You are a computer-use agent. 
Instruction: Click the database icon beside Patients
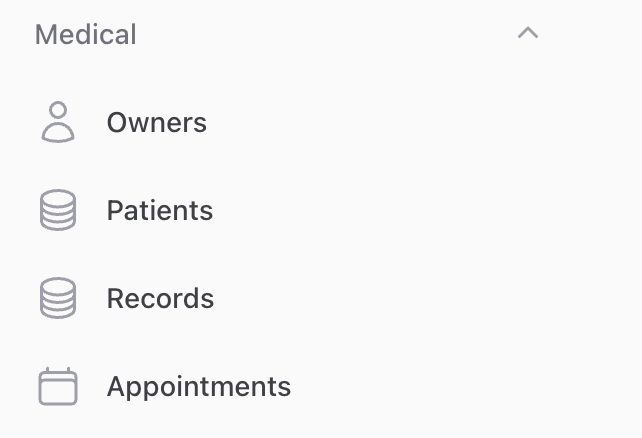[58, 211]
